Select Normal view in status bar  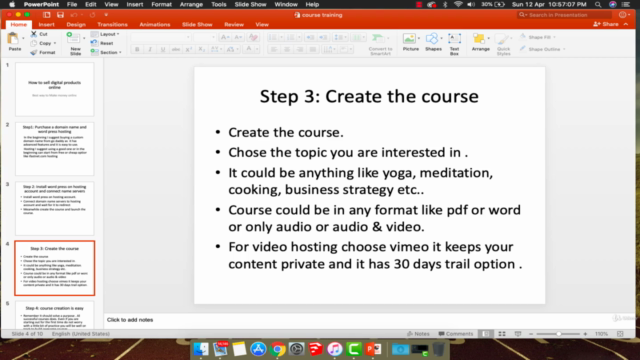pyautogui.click(x=486, y=334)
